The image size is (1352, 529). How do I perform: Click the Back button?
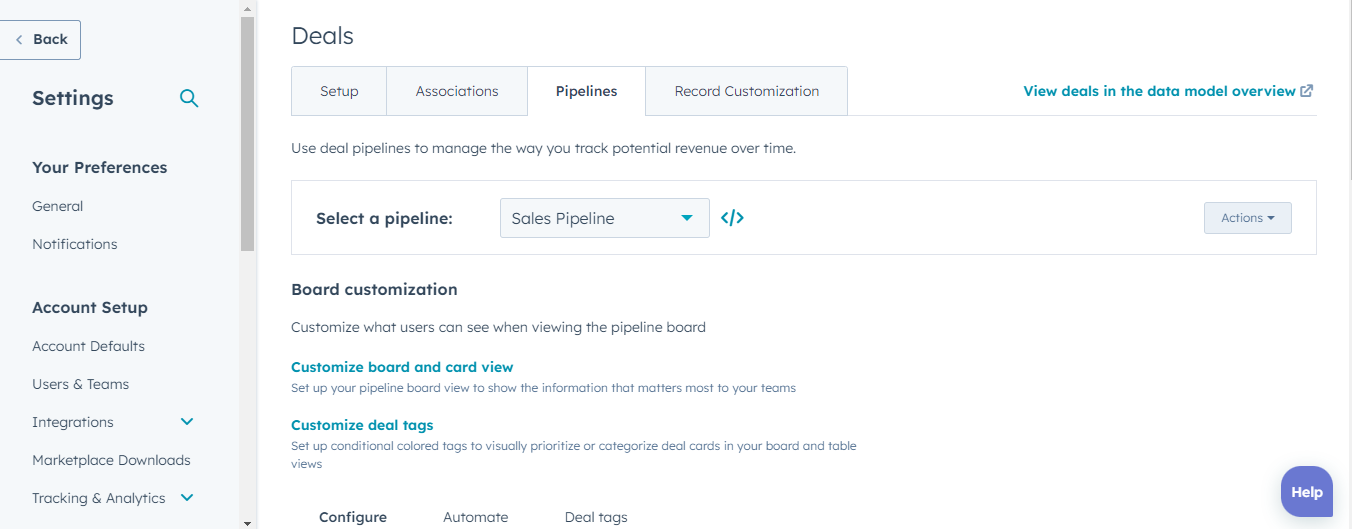tap(40, 39)
